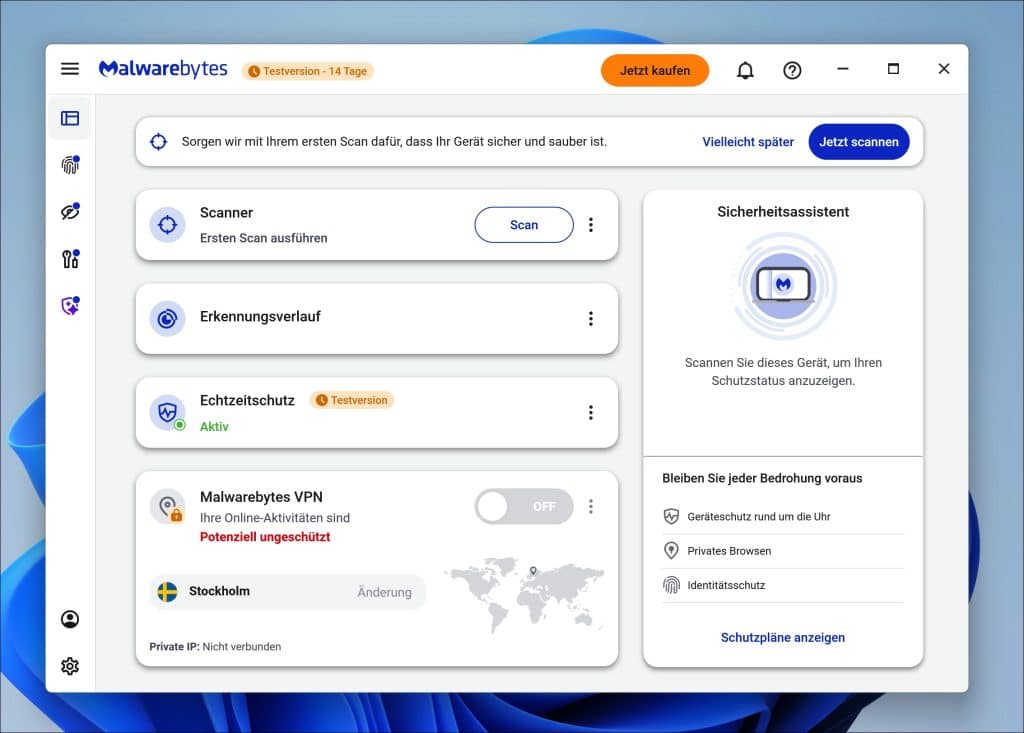Open the Echtzeitschutz options menu
The image size is (1024, 733).
[x=591, y=412]
